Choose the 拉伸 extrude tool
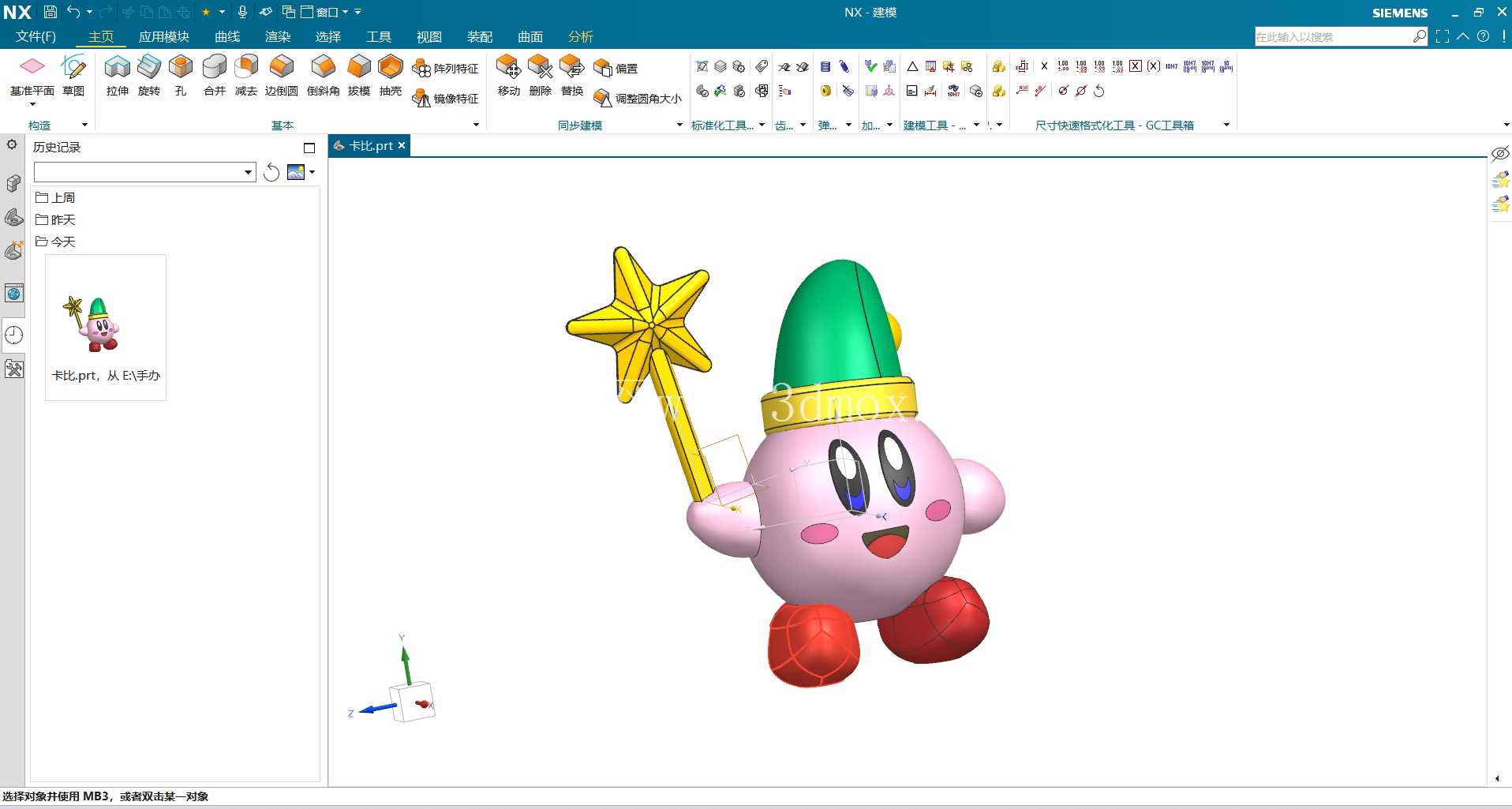The width and height of the screenshot is (1512, 809). click(118, 76)
